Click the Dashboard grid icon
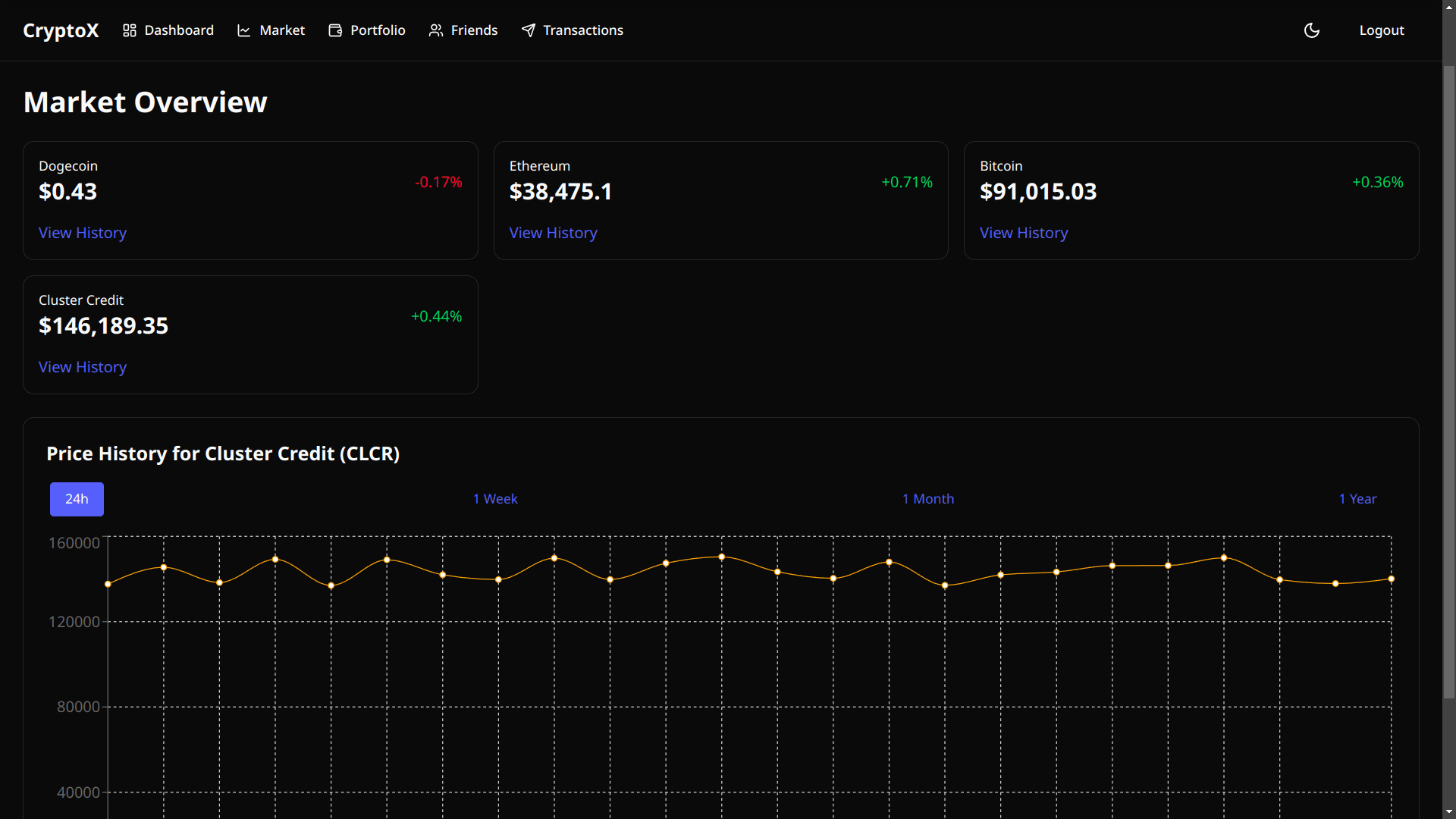 [130, 30]
